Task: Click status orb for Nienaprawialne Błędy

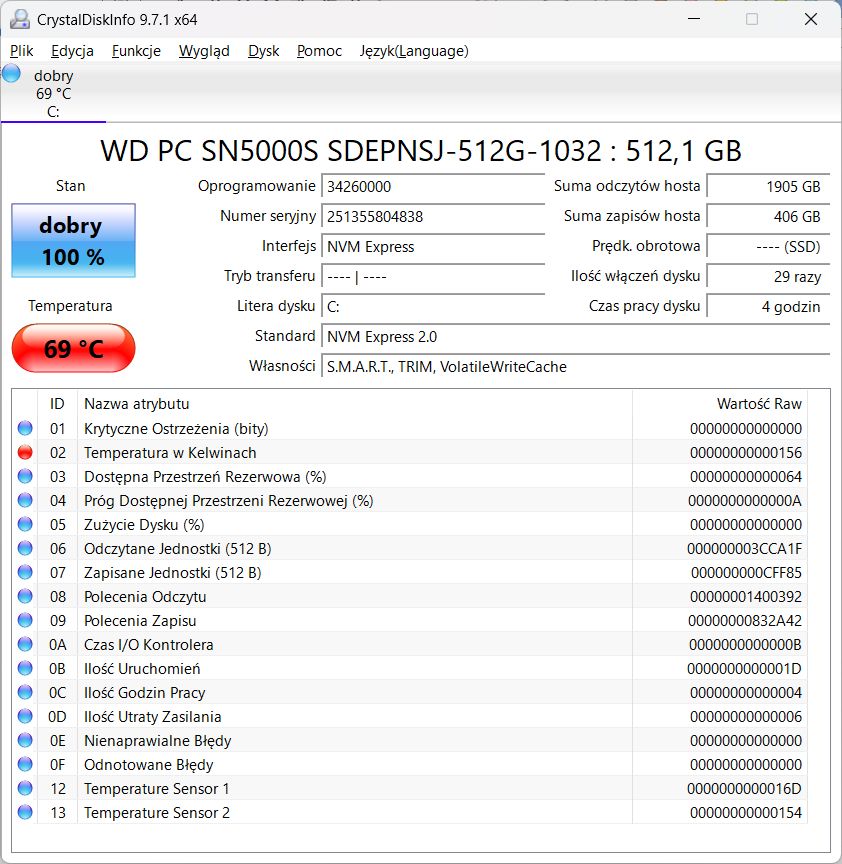Action: coord(25,740)
